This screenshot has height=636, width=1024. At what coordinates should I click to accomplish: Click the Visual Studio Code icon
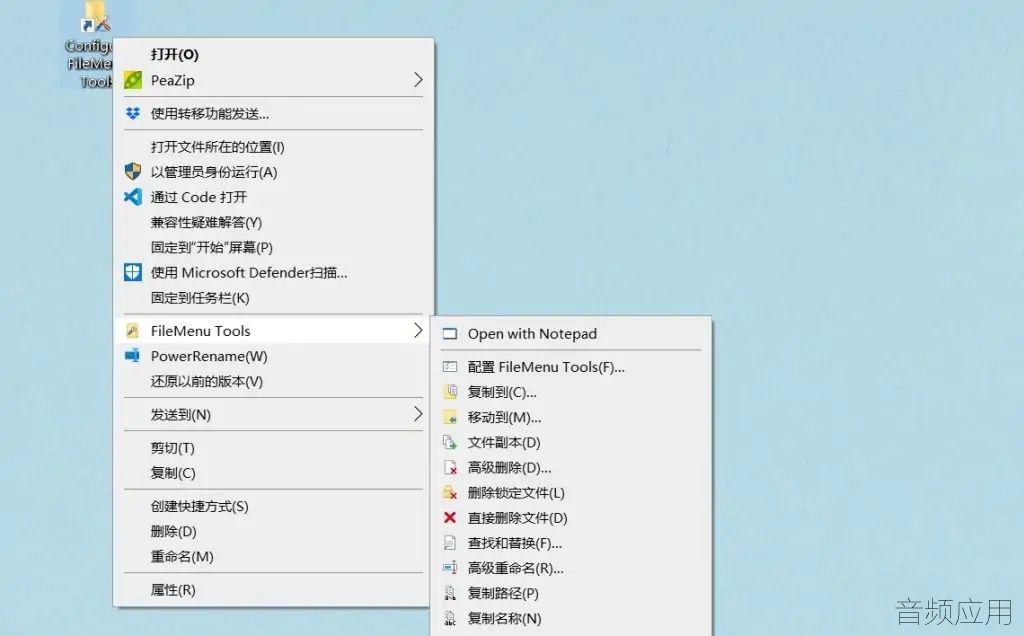133,197
